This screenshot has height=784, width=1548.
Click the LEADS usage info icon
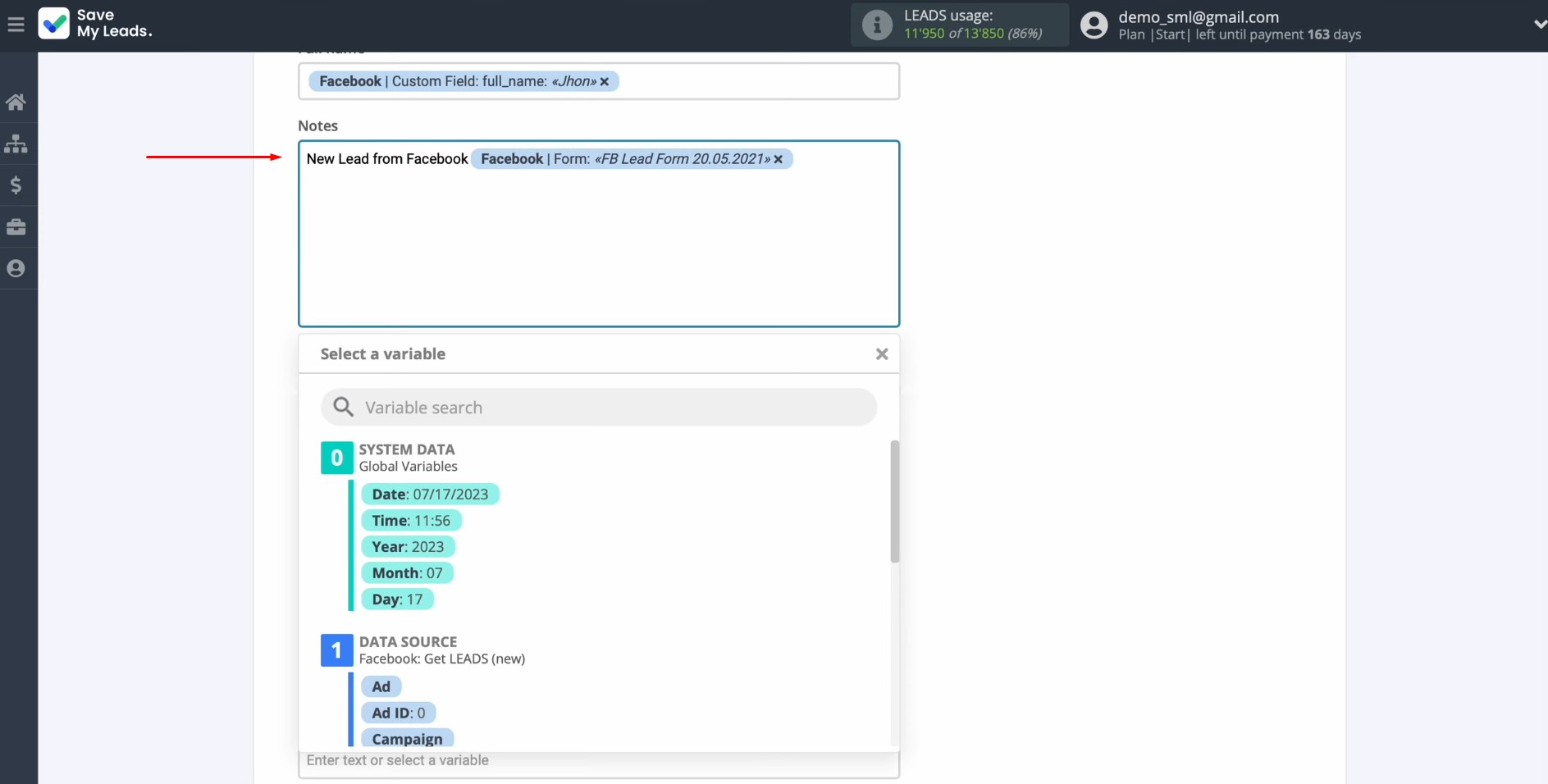click(x=876, y=25)
